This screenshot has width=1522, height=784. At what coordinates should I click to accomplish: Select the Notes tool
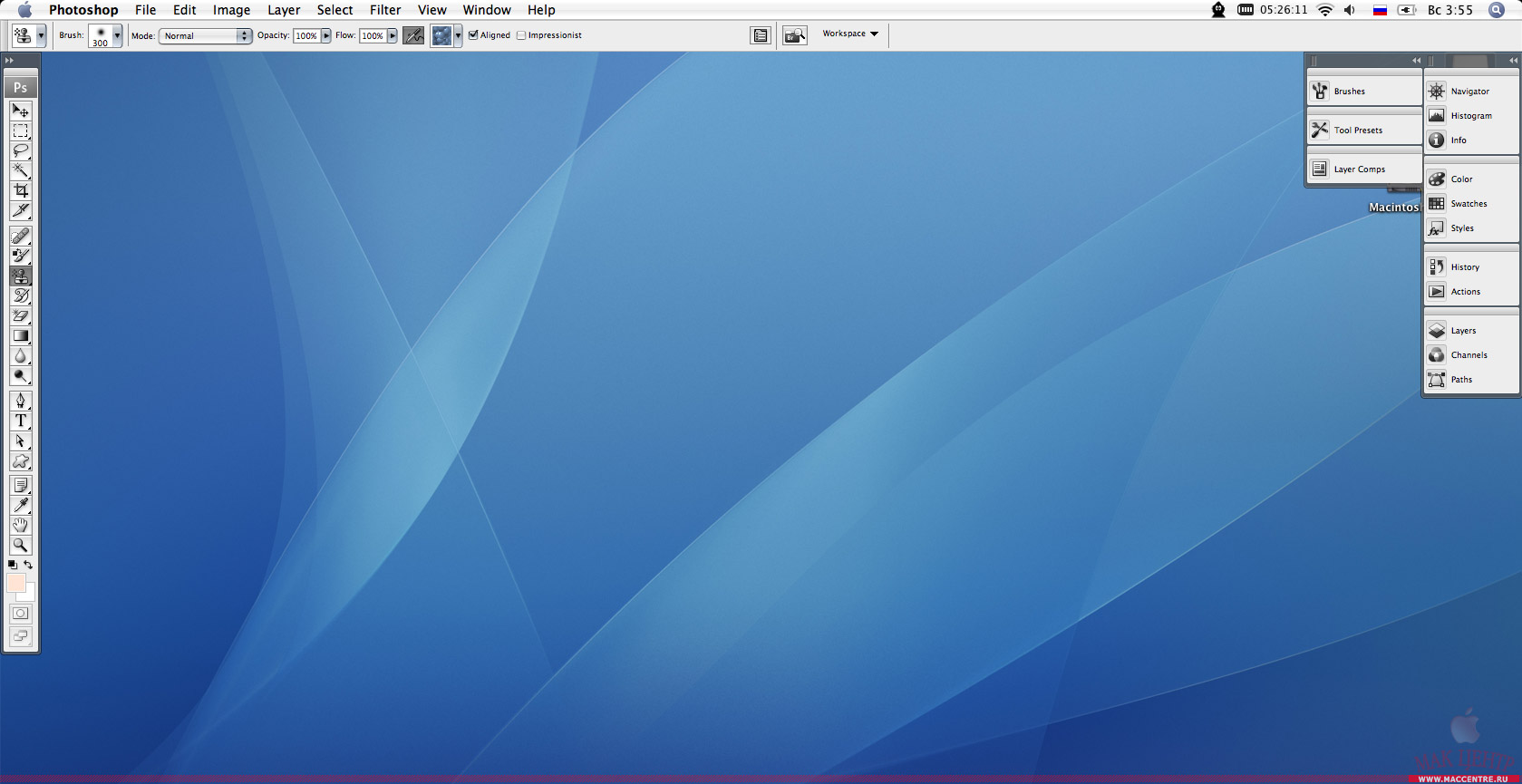[x=20, y=486]
